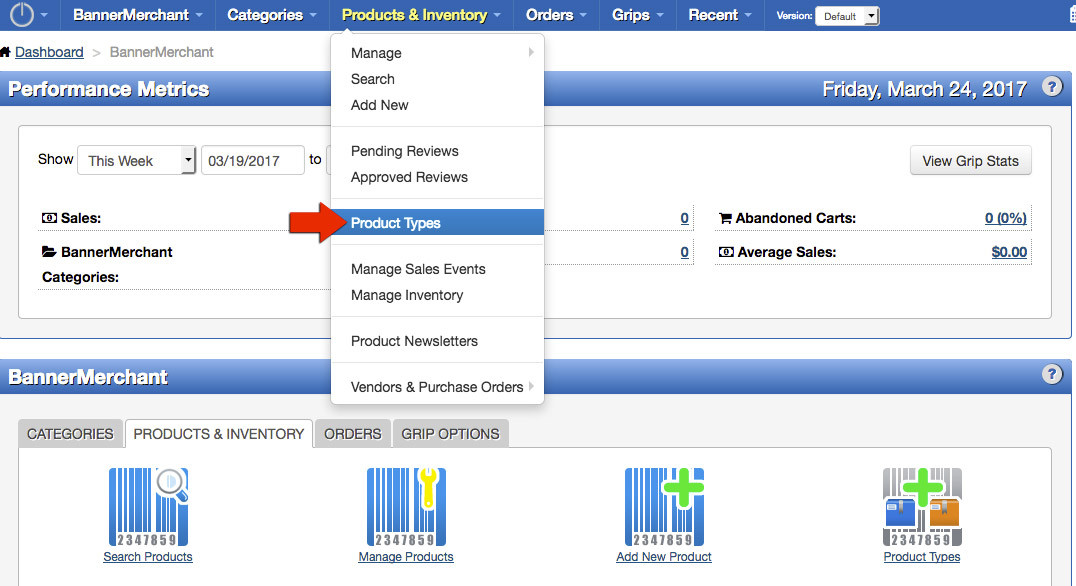Click Performance Metrics help question mark icon
Screen dimensions: 1076x586
coord(1051,87)
